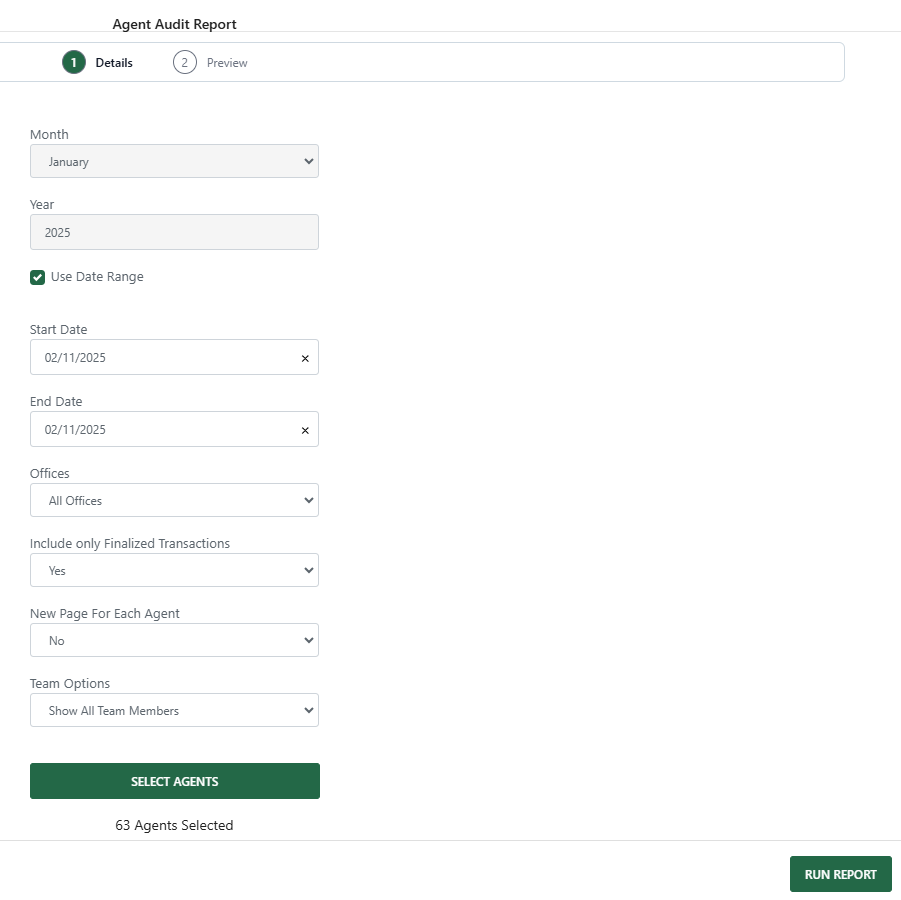Open the Show All Team Members dropdown
The image size is (901, 900).
click(175, 710)
